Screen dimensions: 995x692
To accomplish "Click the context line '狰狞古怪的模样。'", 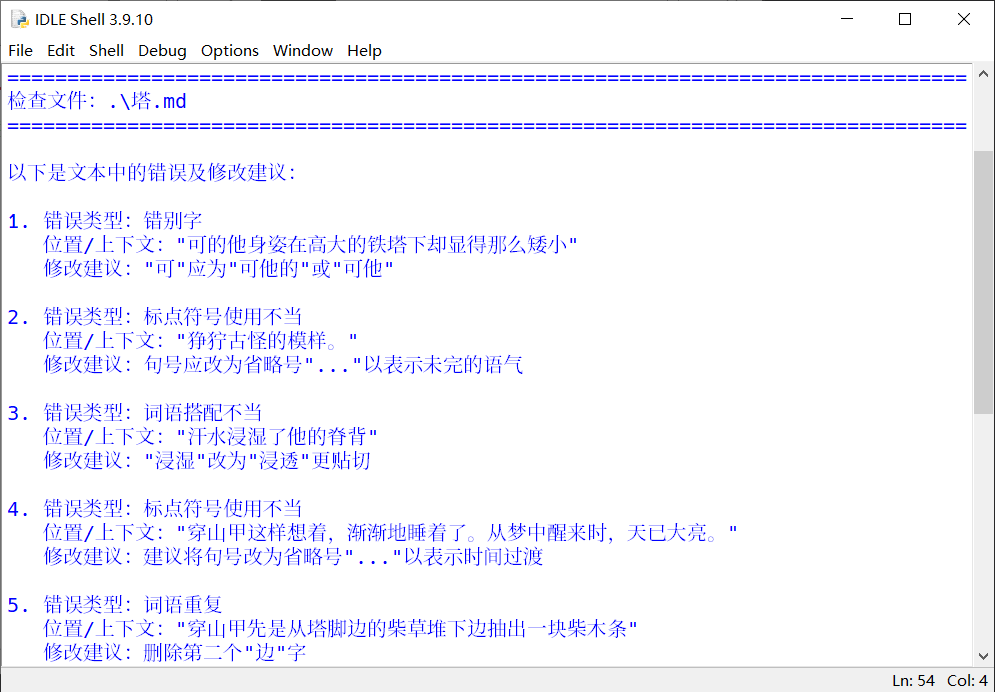I will point(201,341).
